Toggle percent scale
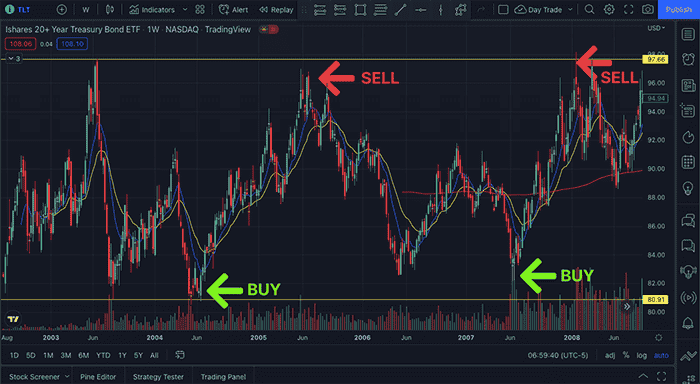The image size is (700, 384). tap(626, 355)
